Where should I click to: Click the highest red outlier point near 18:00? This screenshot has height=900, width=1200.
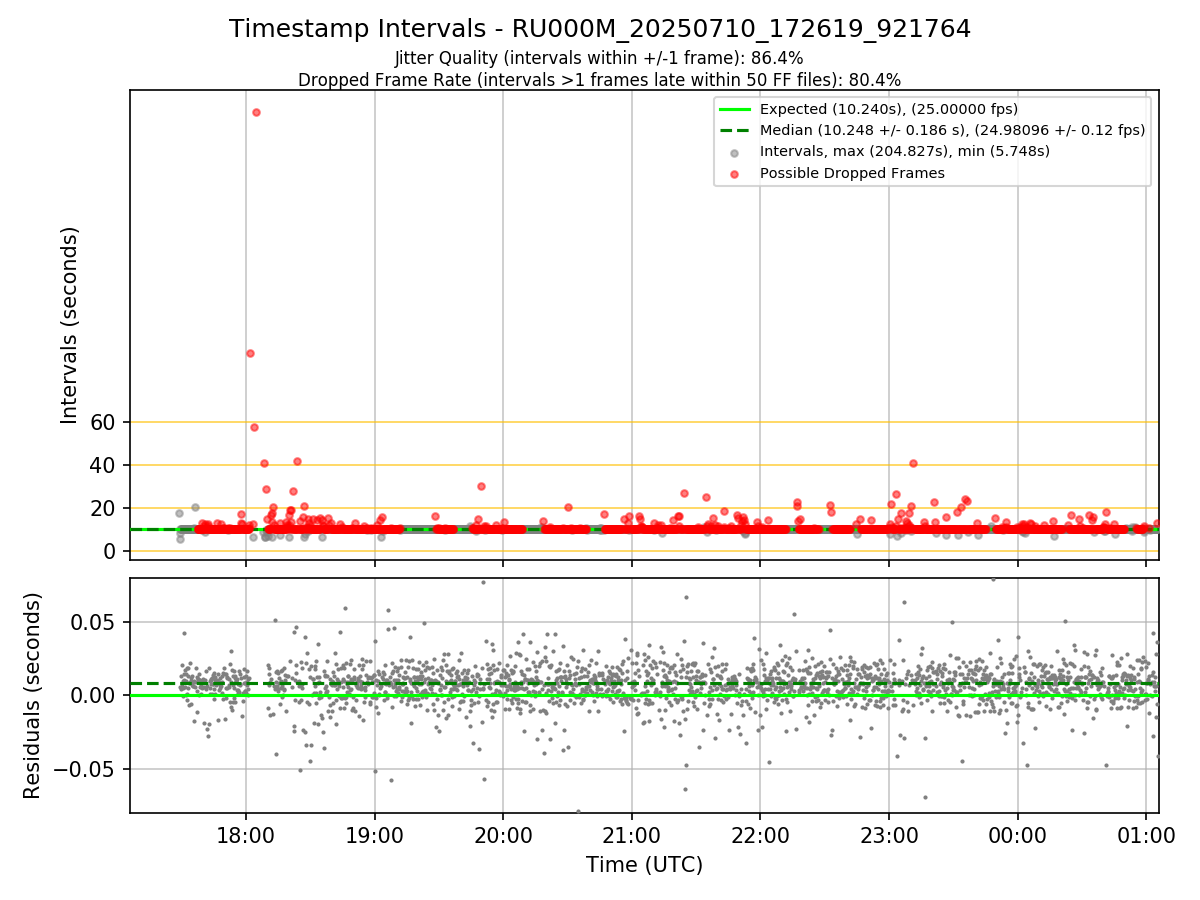[256, 112]
